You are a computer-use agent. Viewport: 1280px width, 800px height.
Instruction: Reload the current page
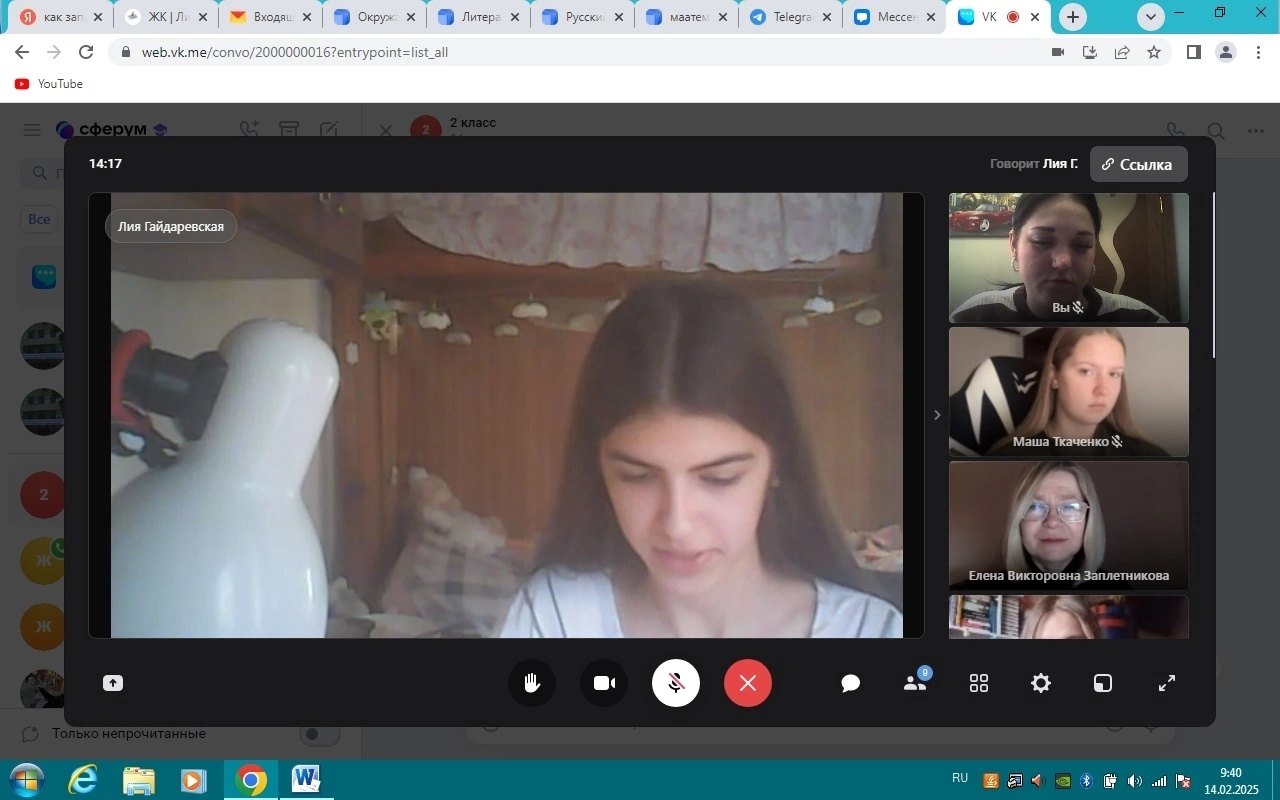(x=86, y=52)
